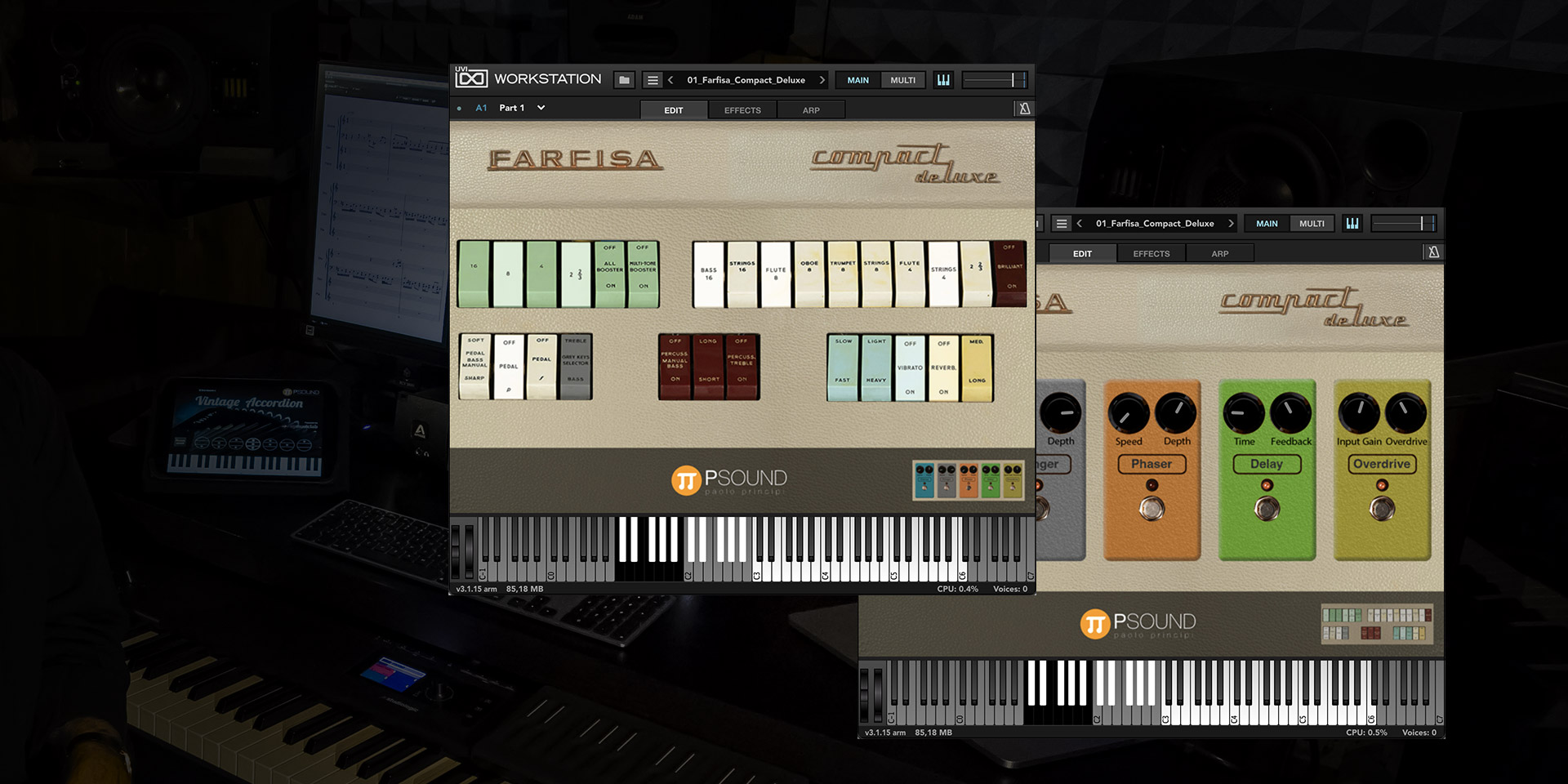The image size is (1568, 784).
Task: Adjust the master volume slider in front window
Action: 994,79
